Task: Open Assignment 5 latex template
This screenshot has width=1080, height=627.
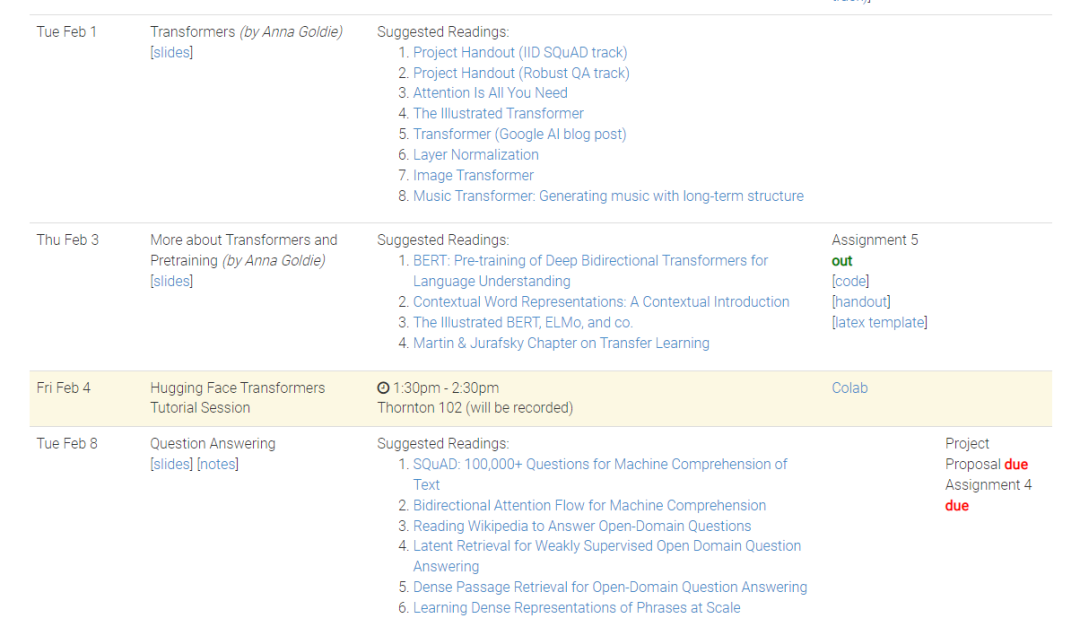Action: pos(879,322)
